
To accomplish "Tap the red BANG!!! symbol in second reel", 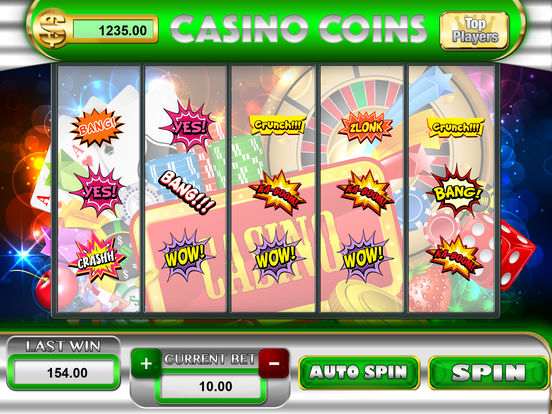I will click(x=186, y=192).
